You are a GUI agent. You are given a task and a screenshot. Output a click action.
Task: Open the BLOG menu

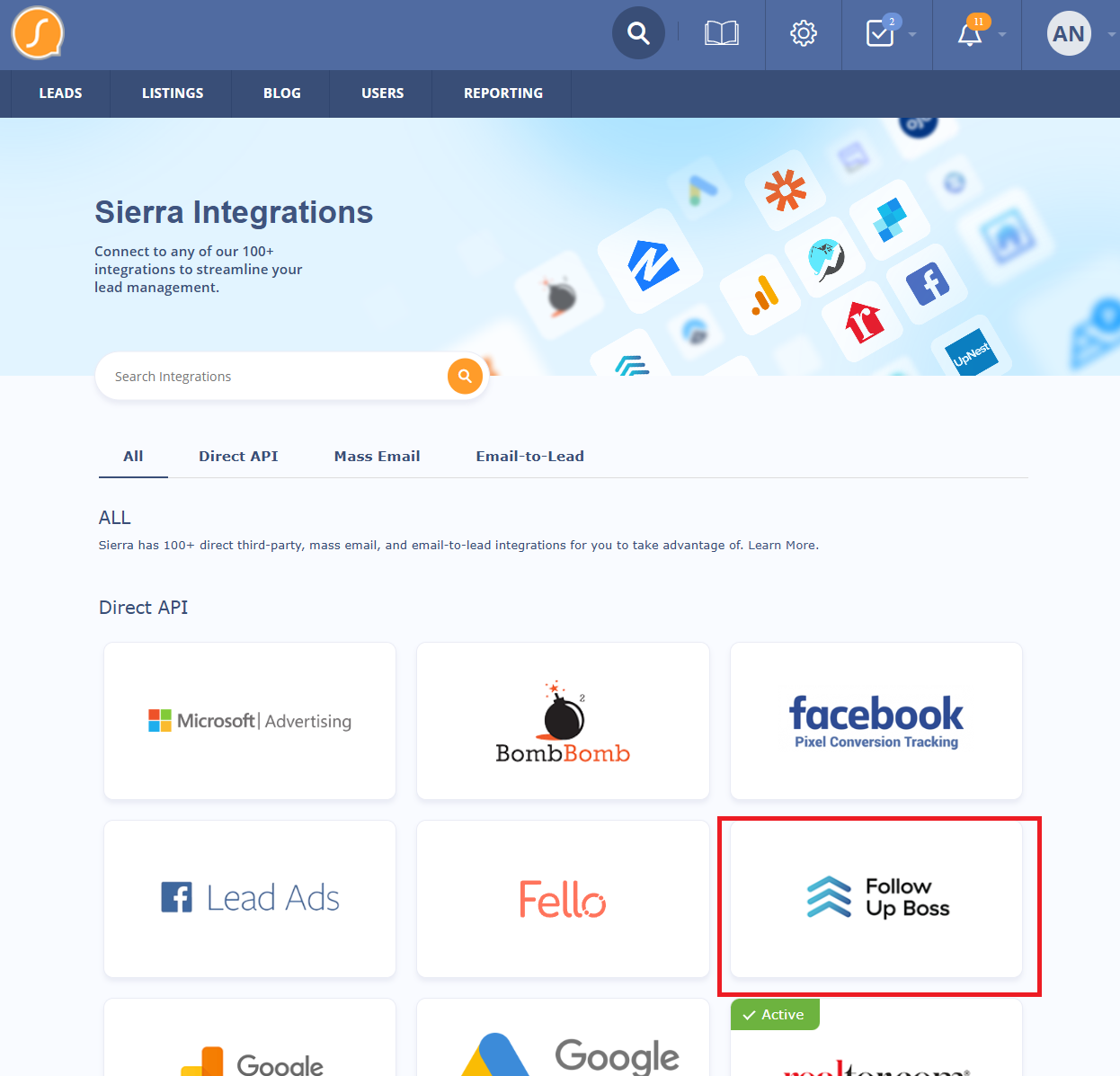tap(282, 93)
